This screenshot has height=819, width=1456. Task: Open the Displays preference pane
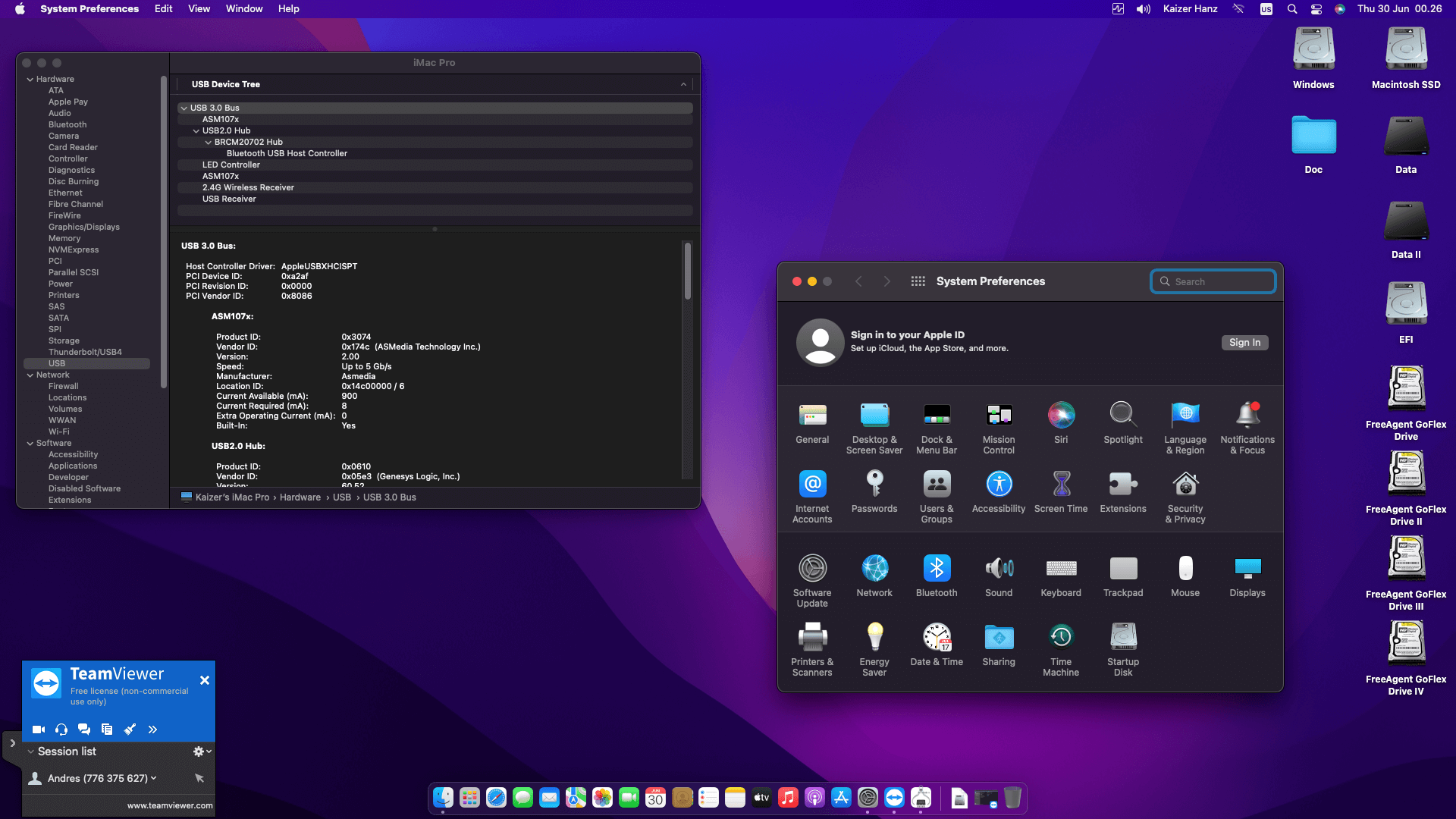point(1247,569)
